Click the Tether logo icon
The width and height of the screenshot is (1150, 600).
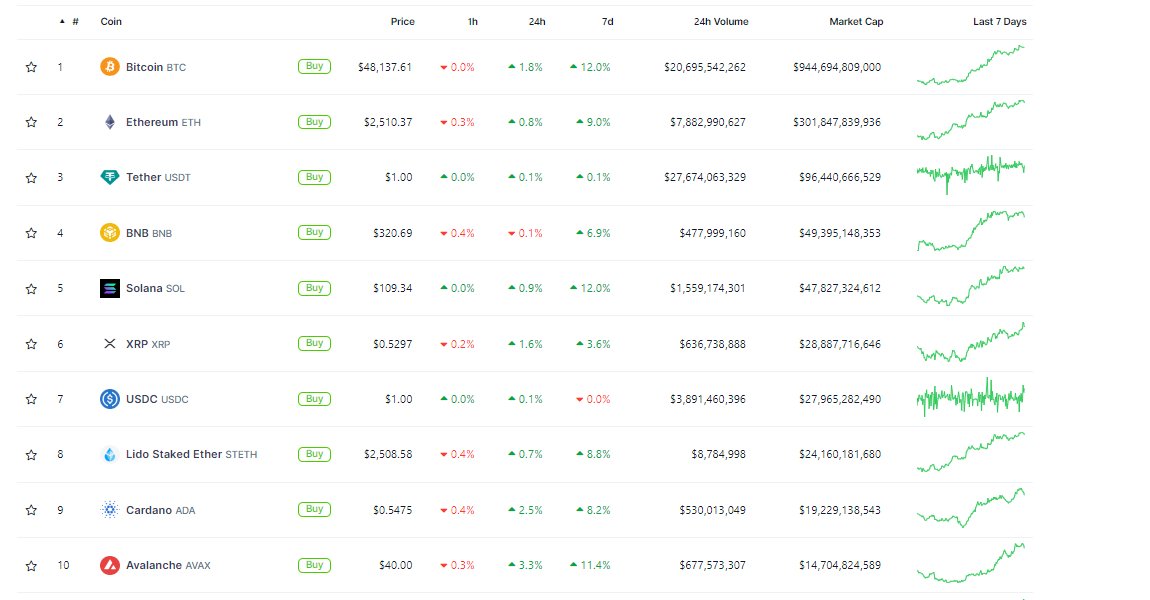[109, 177]
